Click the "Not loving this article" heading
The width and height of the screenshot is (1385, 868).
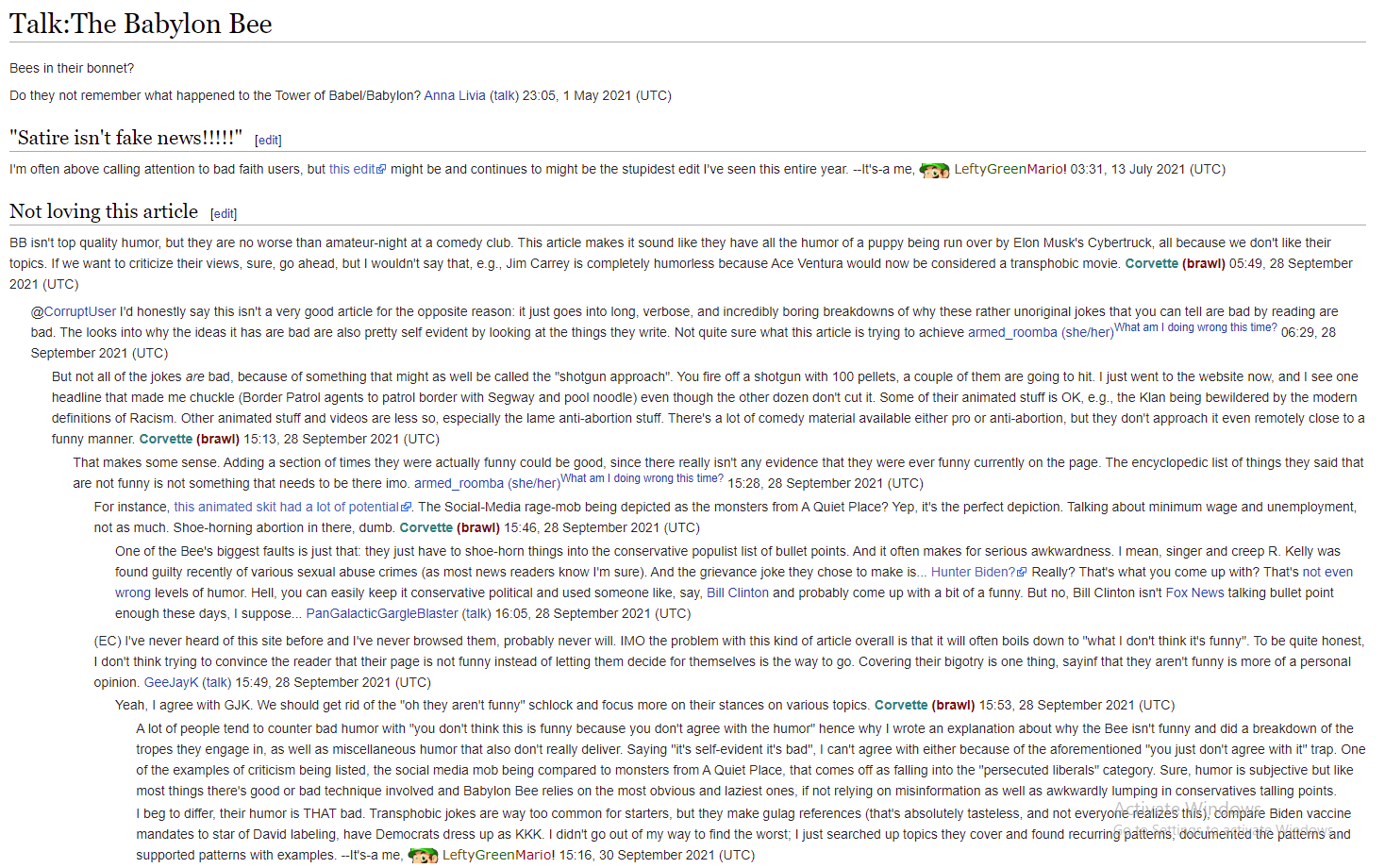pyautogui.click(x=104, y=211)
